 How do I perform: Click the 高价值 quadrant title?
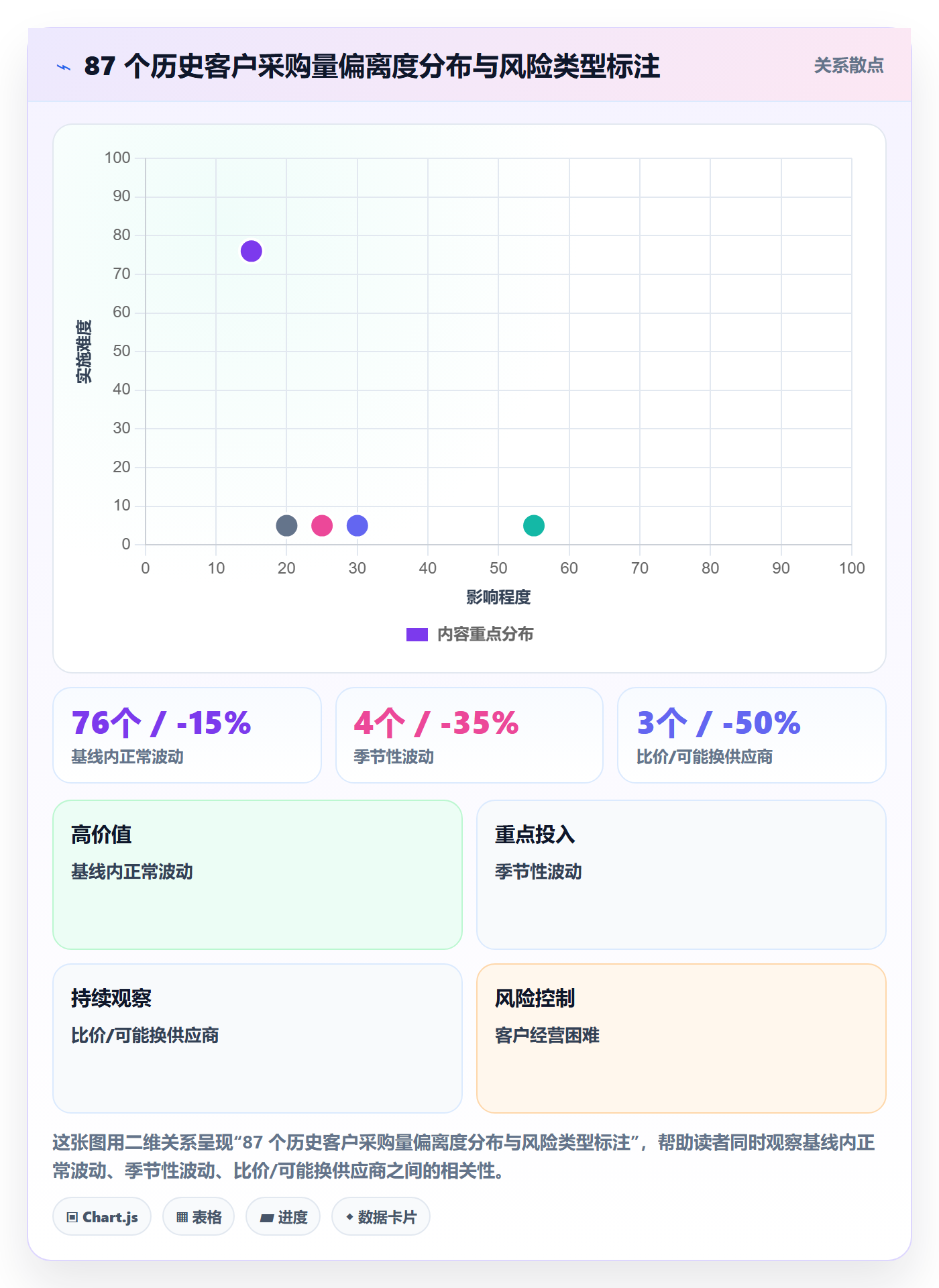101,835
